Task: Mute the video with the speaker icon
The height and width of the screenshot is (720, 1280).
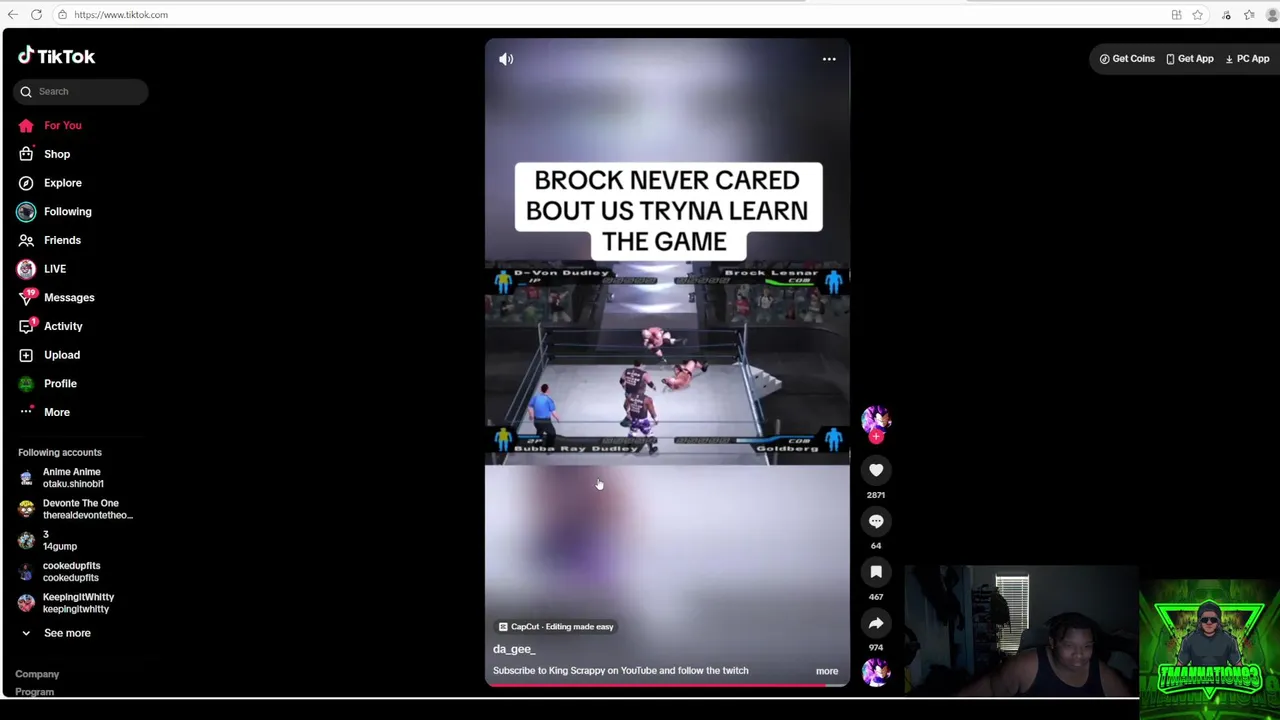Action: tap(506, 59)
